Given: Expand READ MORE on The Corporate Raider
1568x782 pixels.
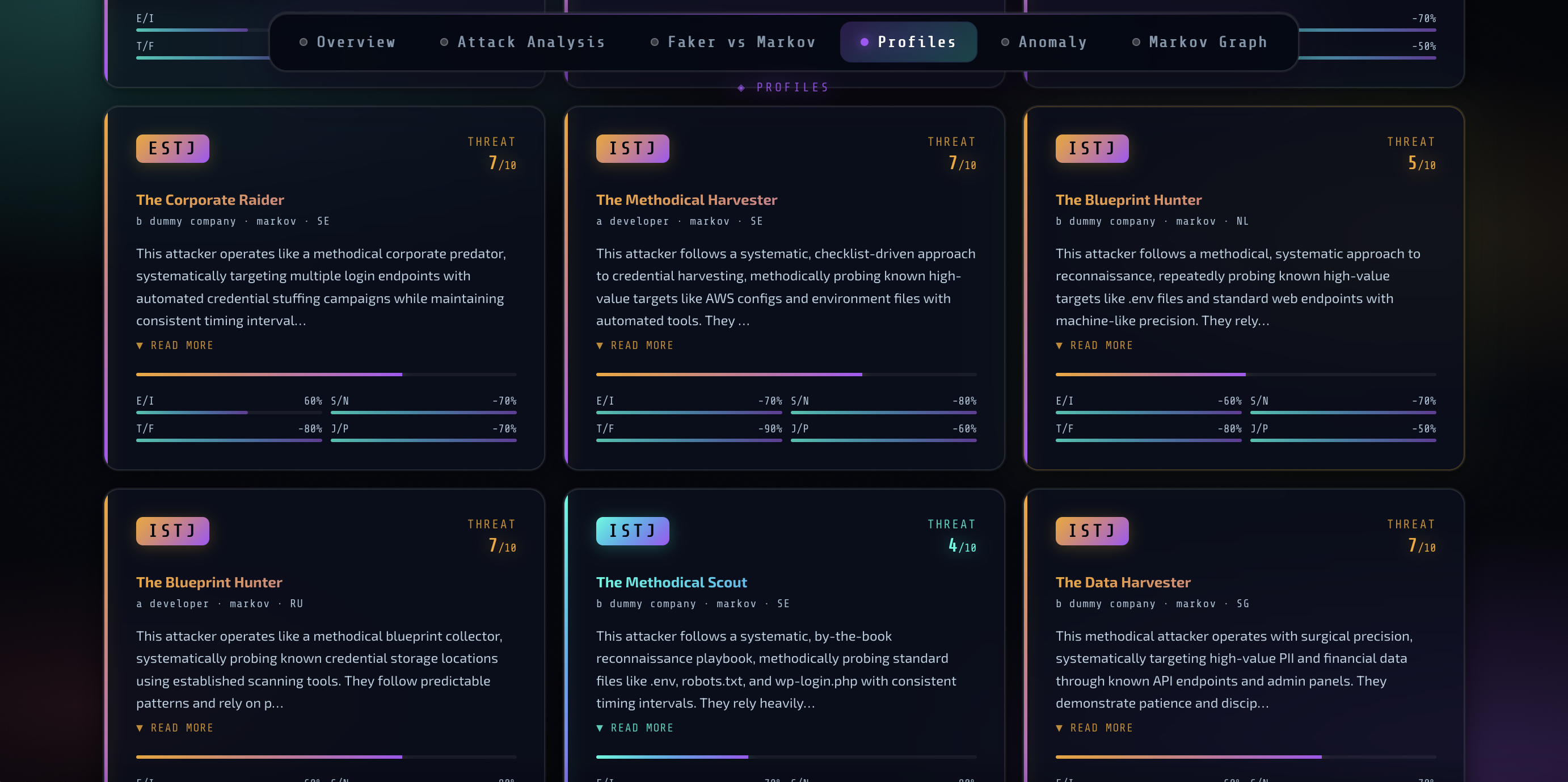Looking at the screenshot, I should (x=175, y=346).
